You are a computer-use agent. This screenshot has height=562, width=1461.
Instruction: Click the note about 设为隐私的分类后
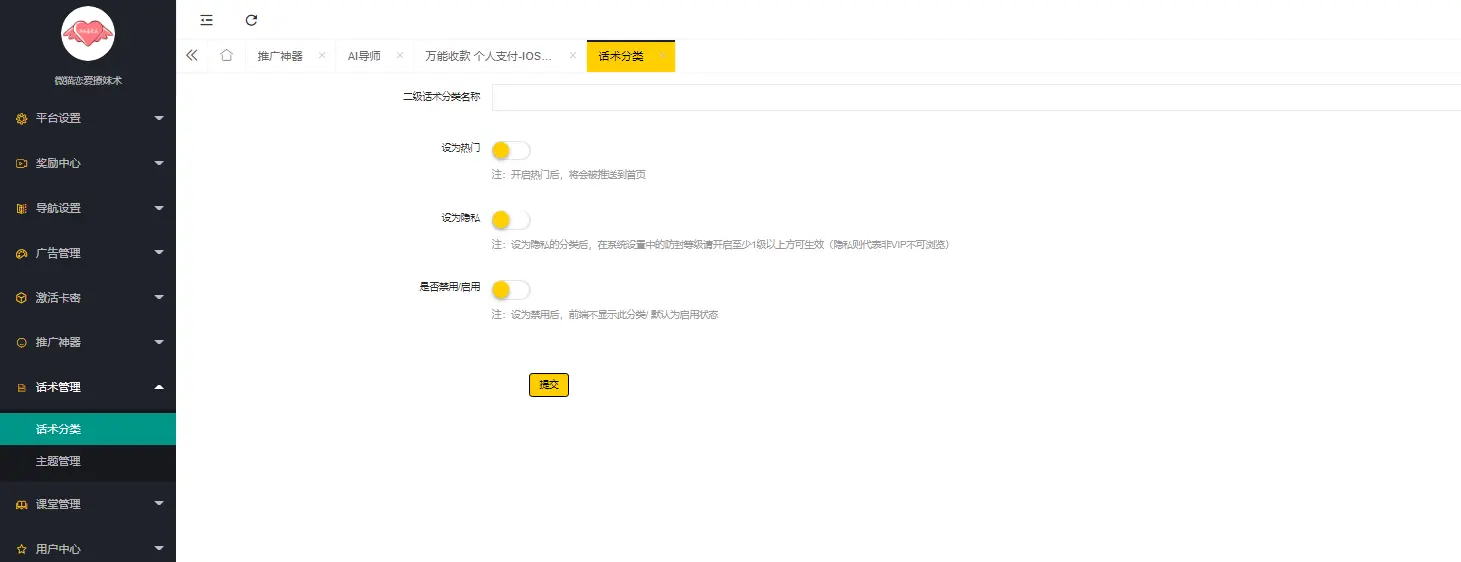pos(720,245)
